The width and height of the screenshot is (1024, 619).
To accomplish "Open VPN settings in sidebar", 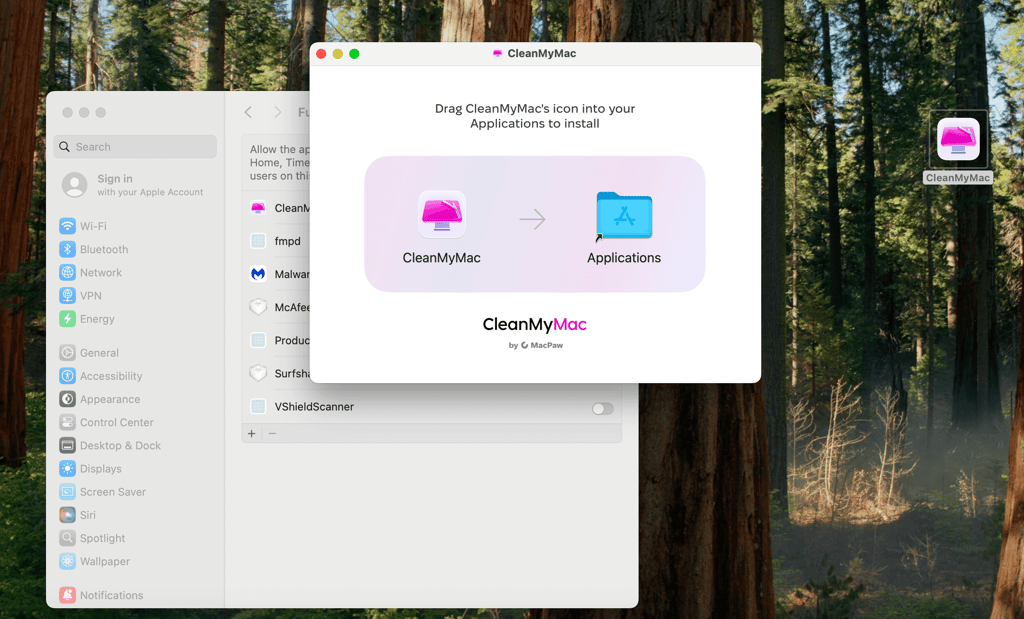I will 80,296.
